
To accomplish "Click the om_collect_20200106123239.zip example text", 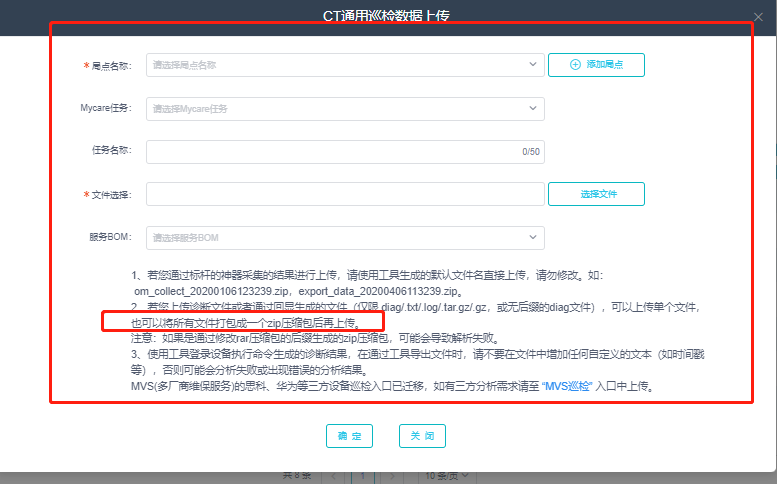I will pos(212,291).
